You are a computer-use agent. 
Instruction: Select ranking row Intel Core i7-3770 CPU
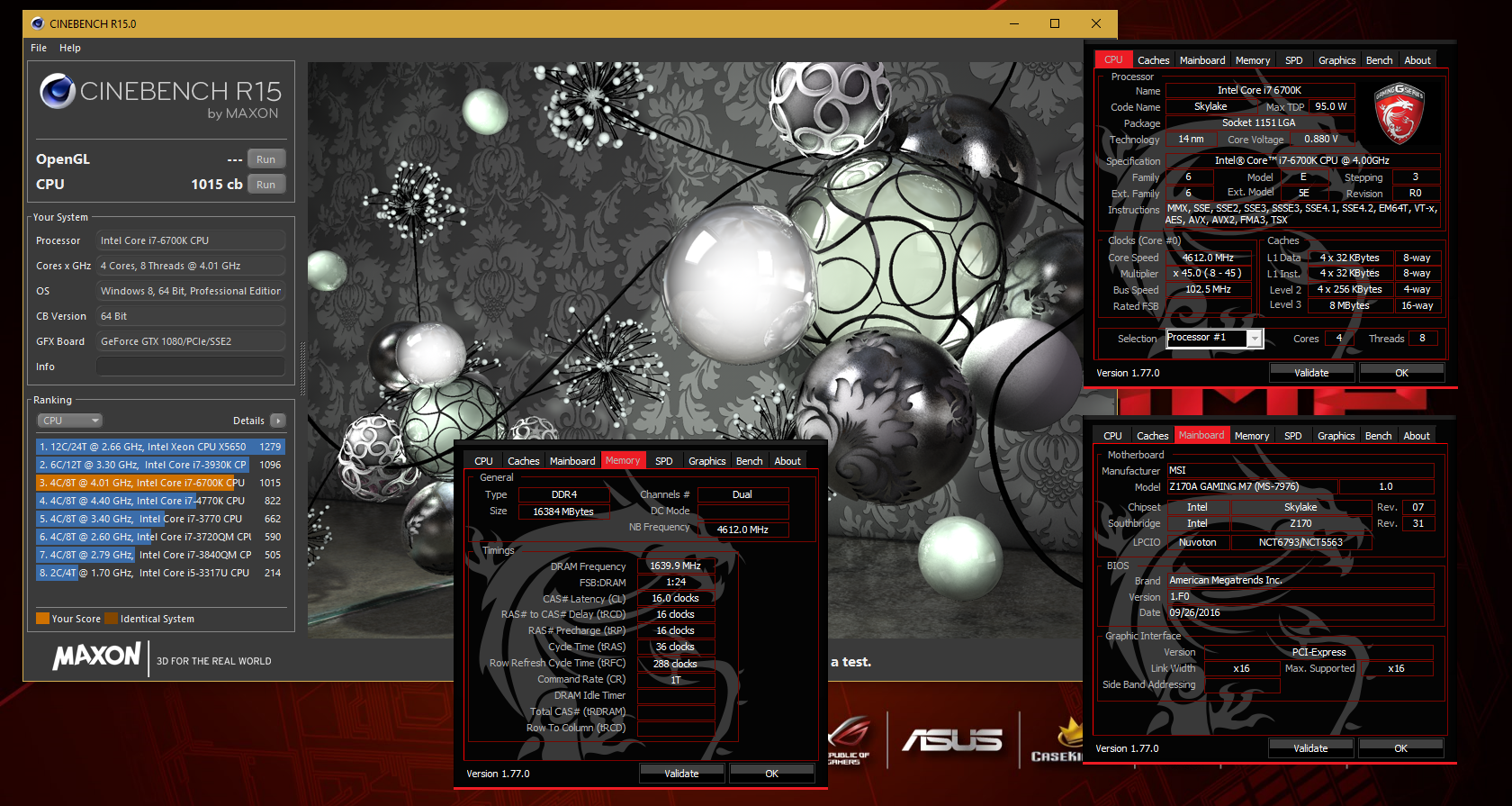pos(160,519)
